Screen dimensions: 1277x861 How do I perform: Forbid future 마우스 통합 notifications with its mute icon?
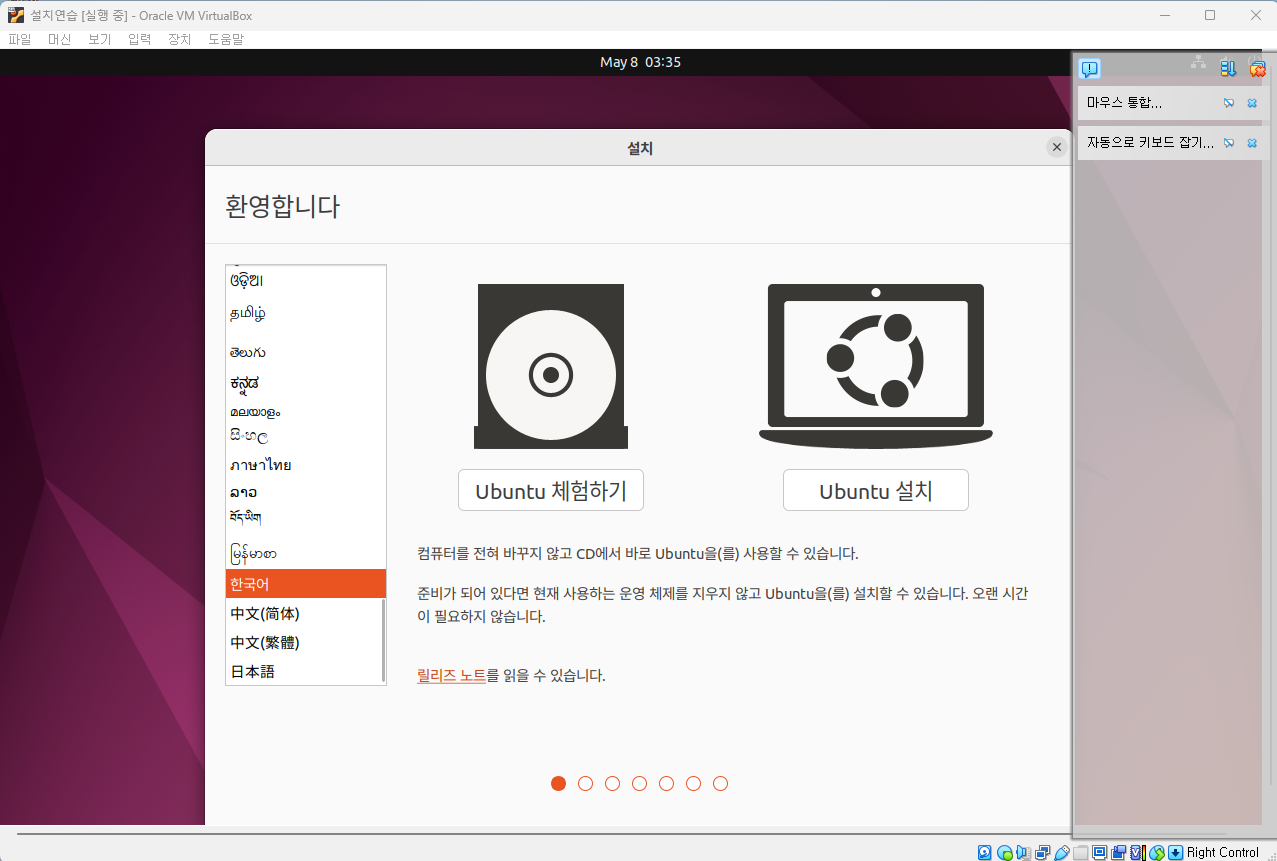click(1229, 103)
